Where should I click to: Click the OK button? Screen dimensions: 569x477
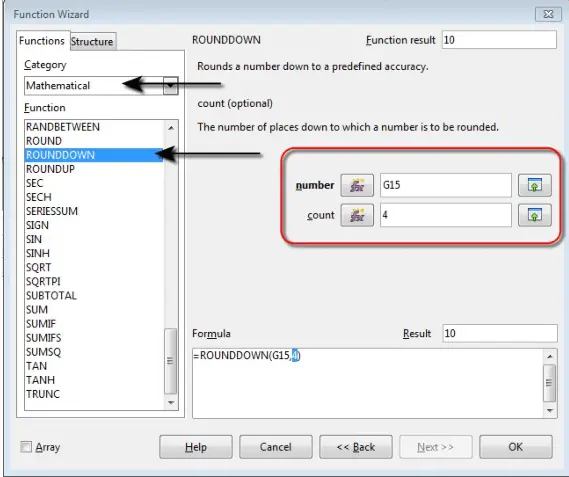point(516,447)
